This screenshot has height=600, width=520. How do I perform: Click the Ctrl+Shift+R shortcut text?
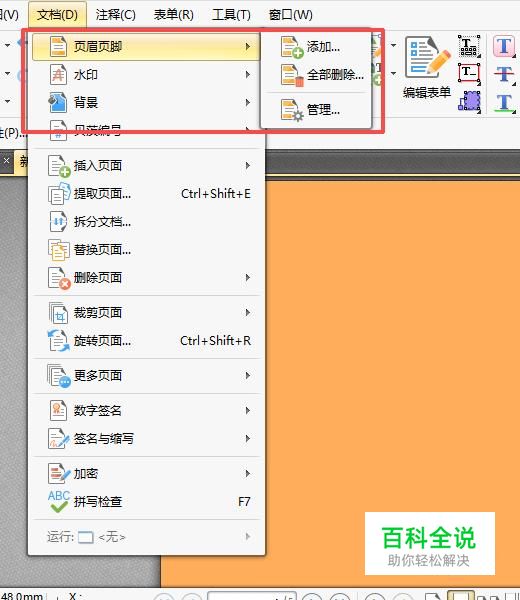tap(215, 341)
